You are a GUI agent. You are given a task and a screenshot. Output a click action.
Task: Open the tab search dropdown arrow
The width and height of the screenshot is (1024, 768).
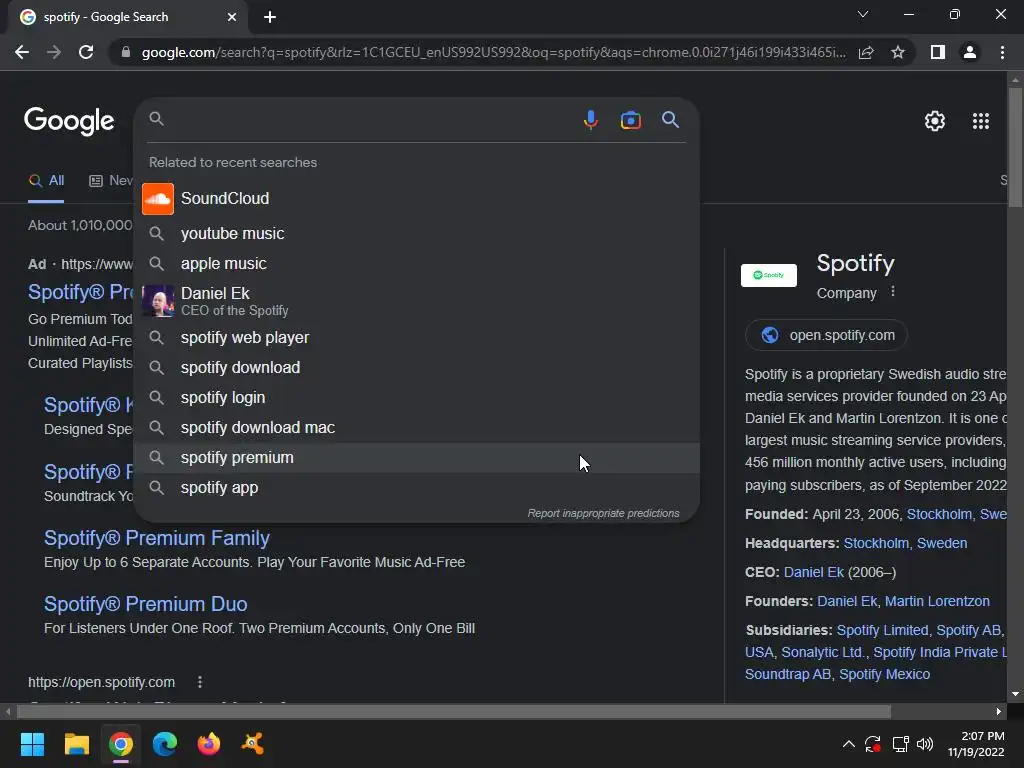(863, 14)
